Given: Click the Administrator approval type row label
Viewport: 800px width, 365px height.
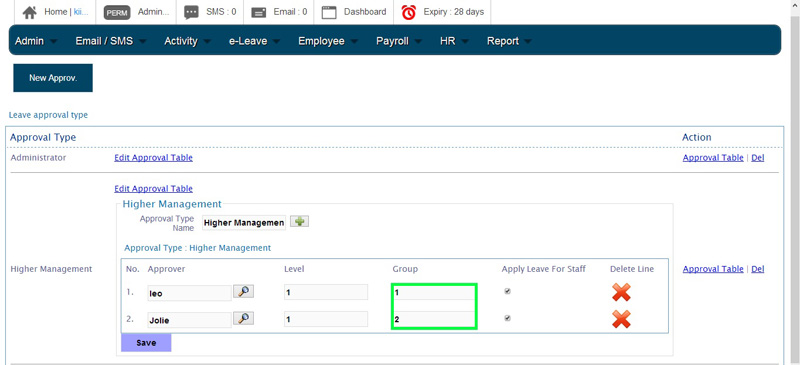Looking at the screenshot, I should [x=38, y=158].
